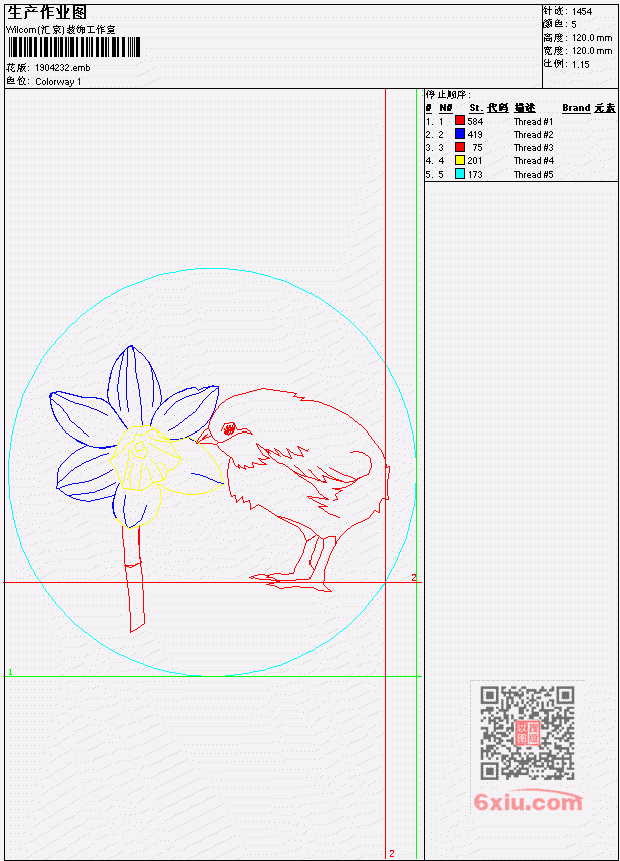Click the barcode under the studio name

click(x=74, y=47)
